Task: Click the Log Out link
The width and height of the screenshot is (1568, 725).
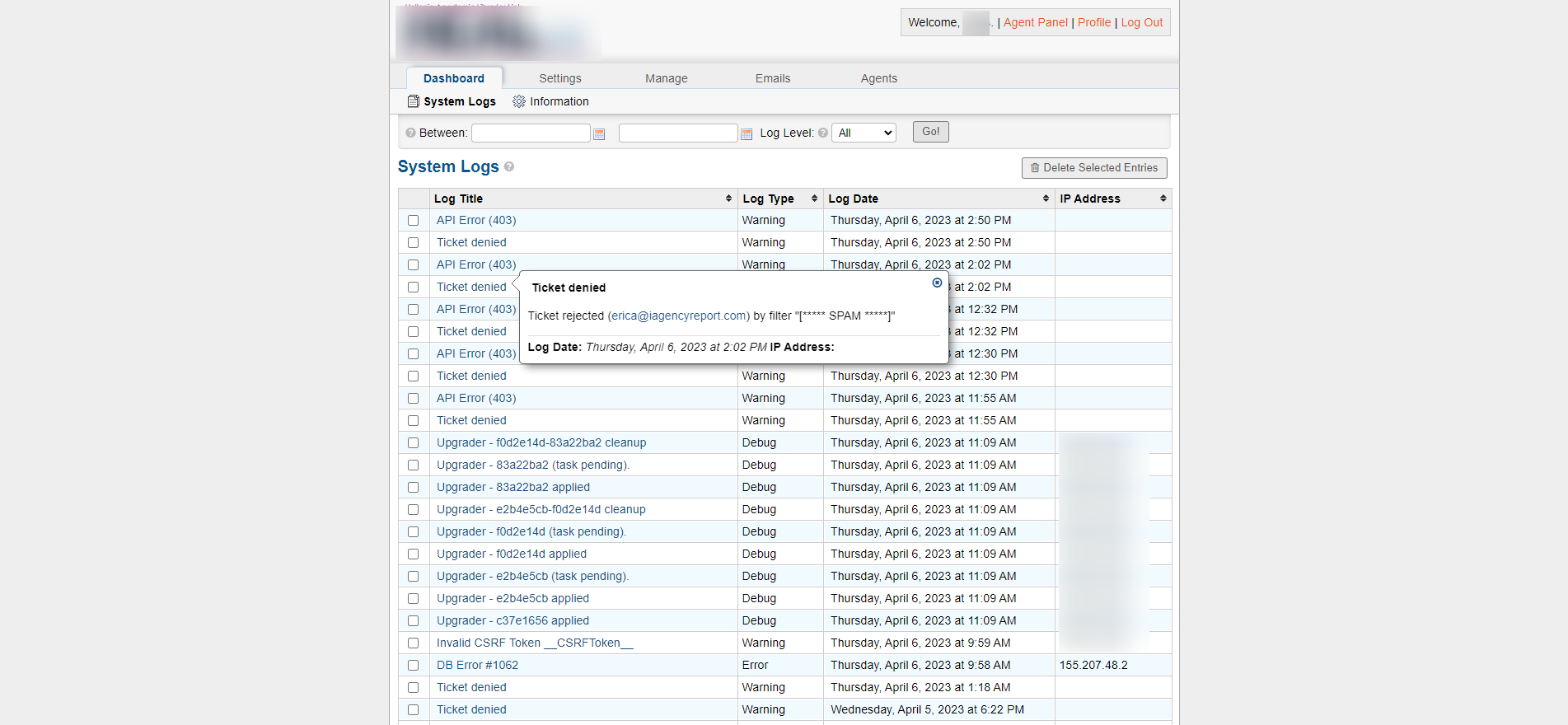Action: [1141, 22]
